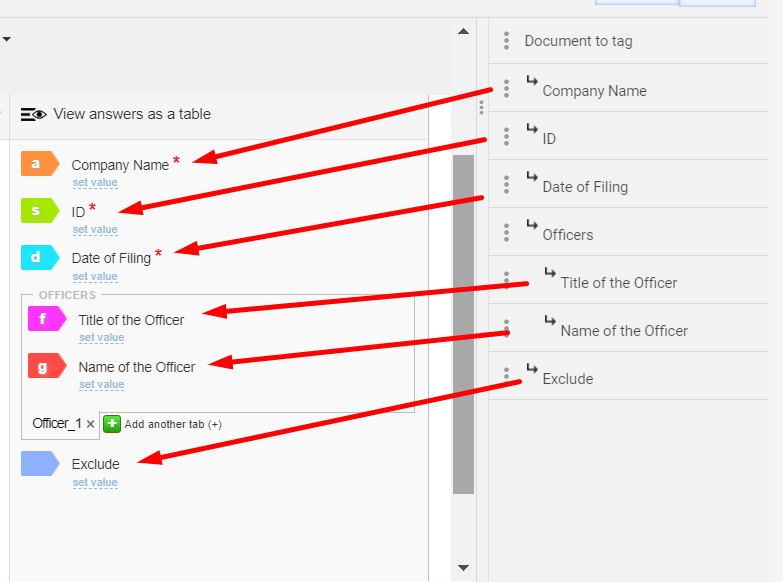Close the Officer_1 tab with the x
The height and width of the screenshot is (582, 783).
[90, 424]
